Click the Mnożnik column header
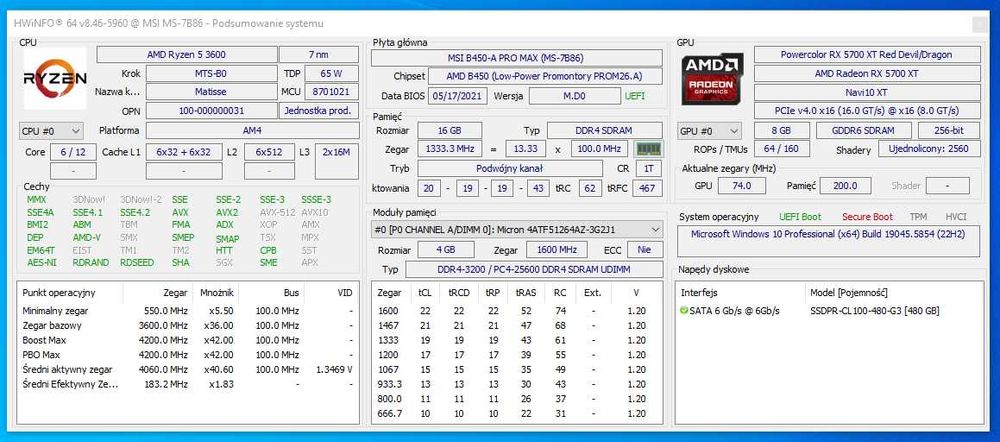1000x442 pixels. coord(217,293)
